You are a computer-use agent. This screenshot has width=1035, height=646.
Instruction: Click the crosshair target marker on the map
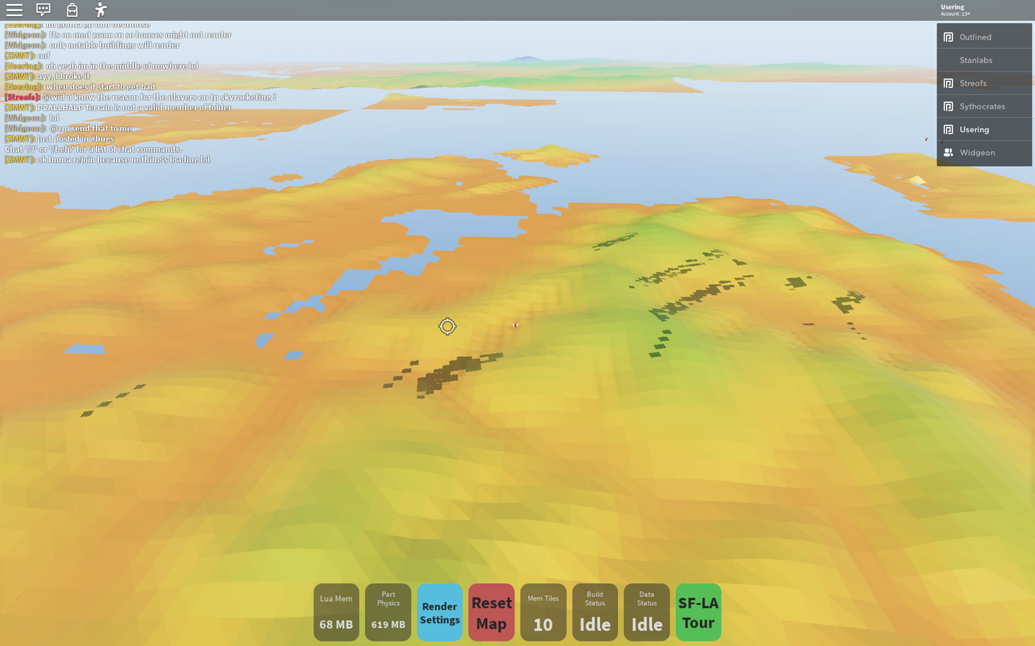click(x=448, y=326)
